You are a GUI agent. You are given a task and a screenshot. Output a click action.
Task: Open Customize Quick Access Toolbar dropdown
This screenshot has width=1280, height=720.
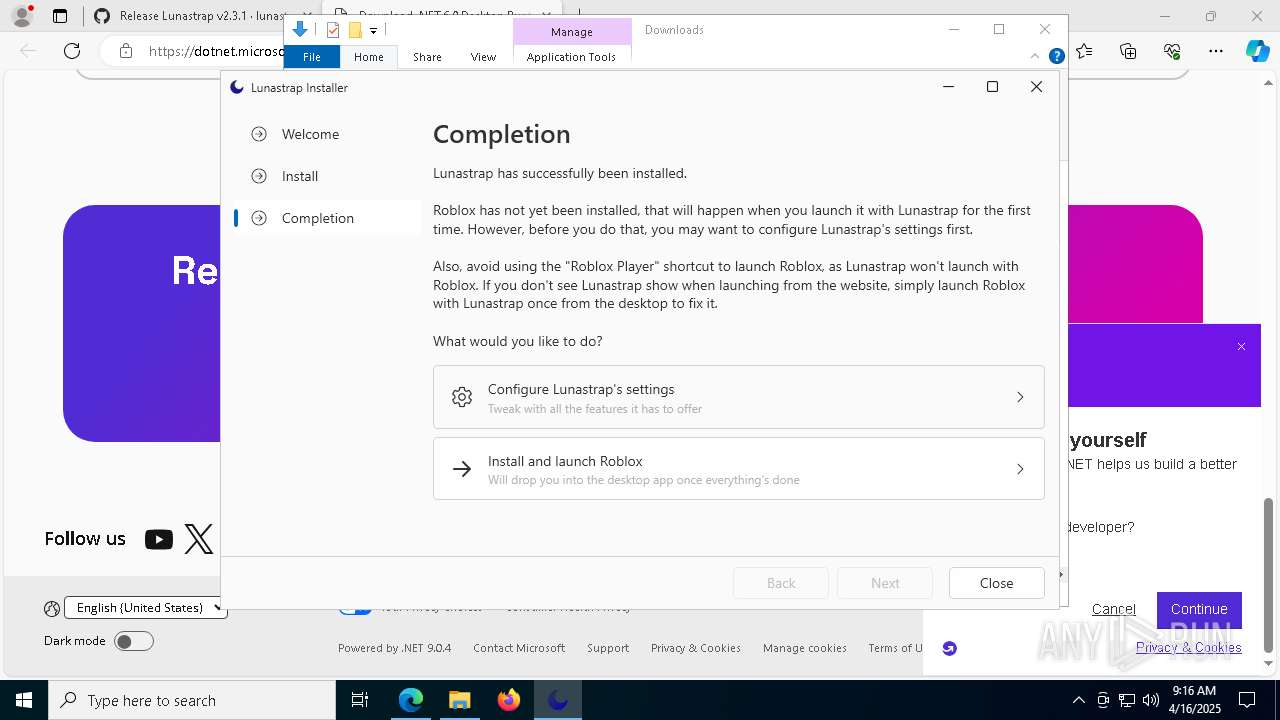[x=373, y=31]
